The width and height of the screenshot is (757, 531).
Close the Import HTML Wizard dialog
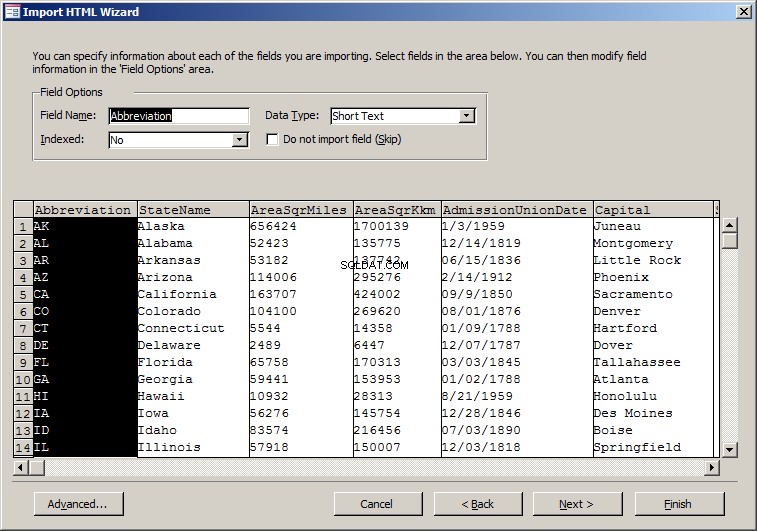click(x=743, y=12)
